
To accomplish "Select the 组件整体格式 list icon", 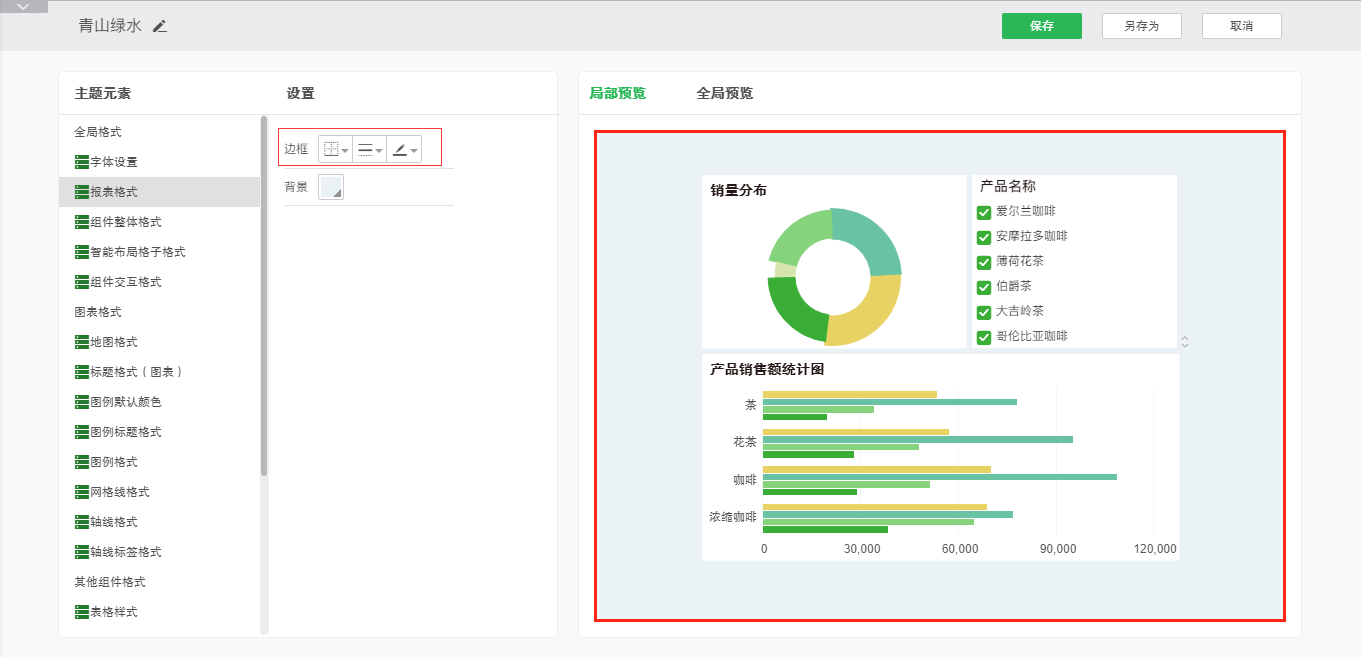I will click(x=82, y=222).
